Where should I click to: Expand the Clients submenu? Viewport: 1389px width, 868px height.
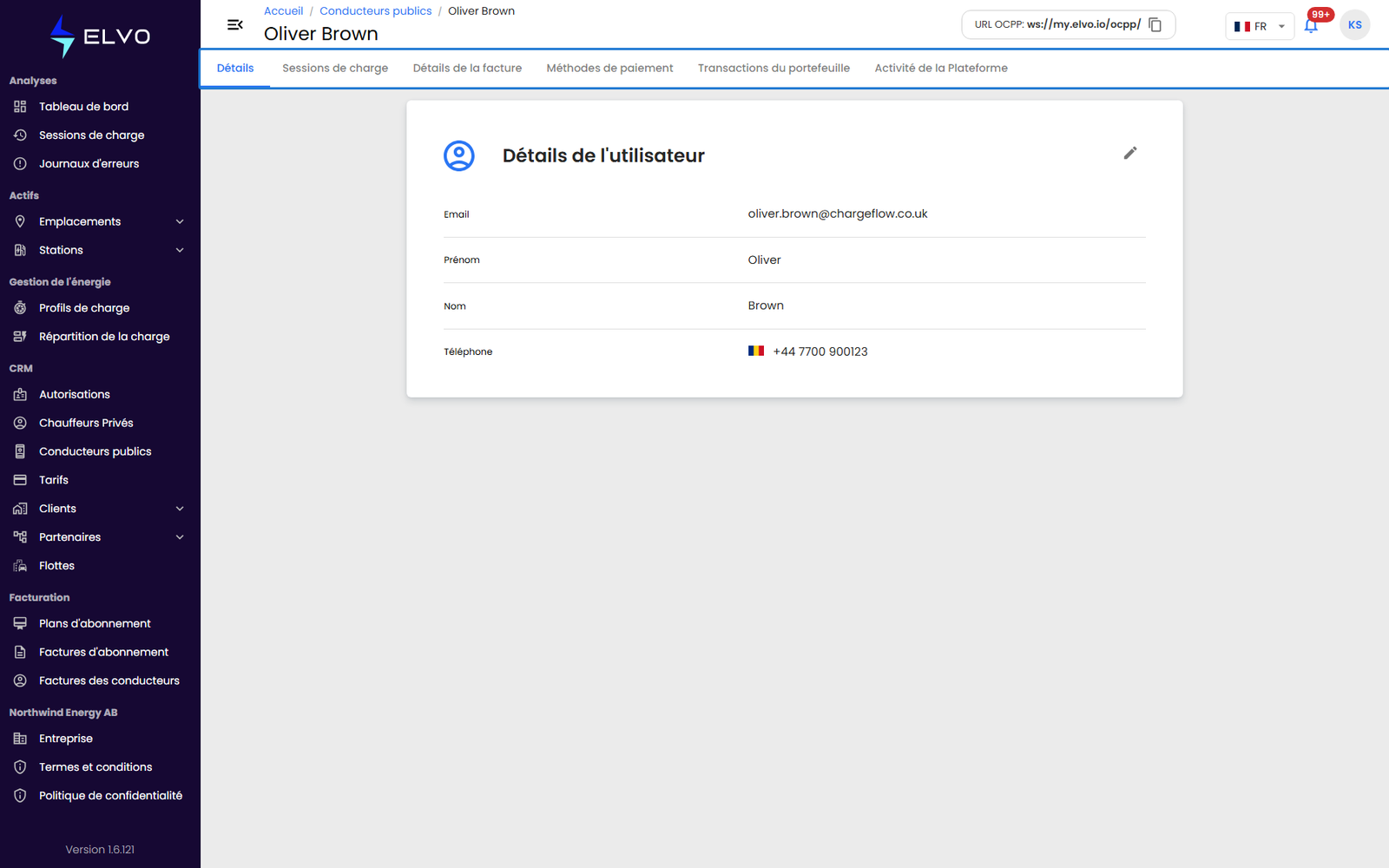click(x=180, y=509)
